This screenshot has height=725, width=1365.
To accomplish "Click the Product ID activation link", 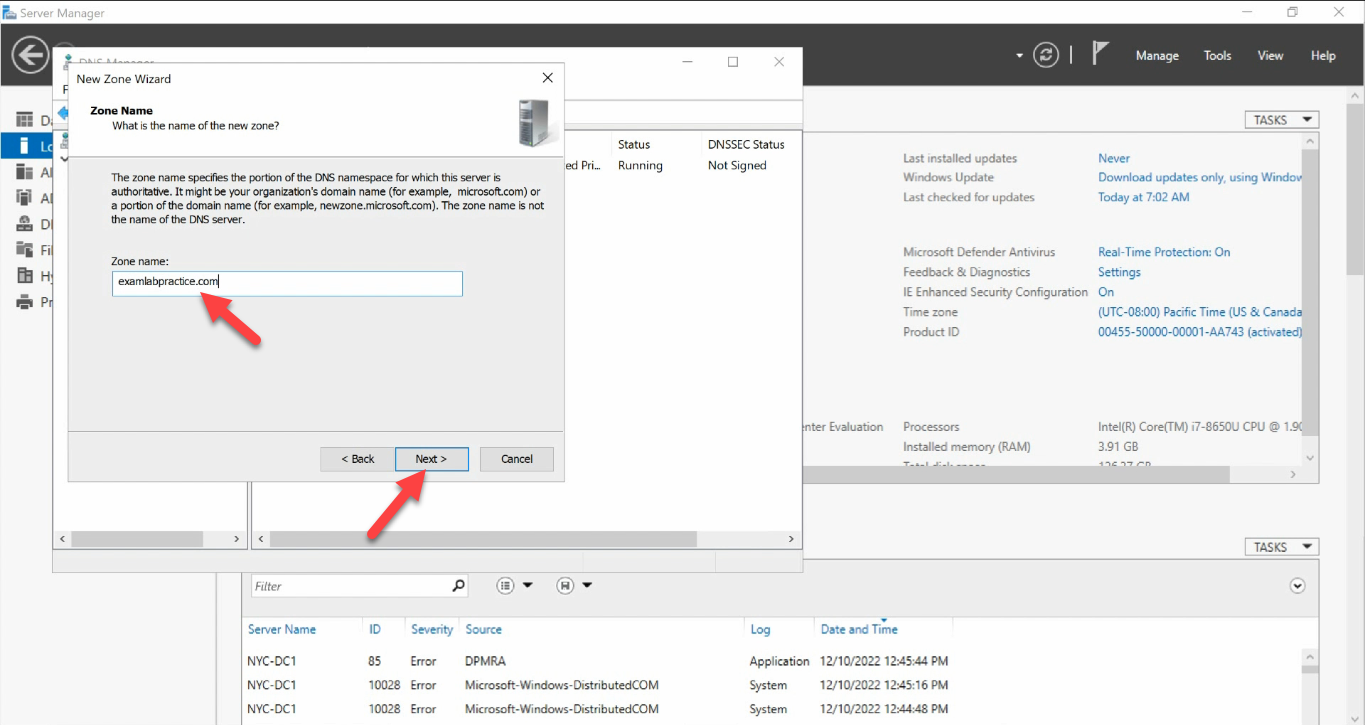I will coord(1200,332).
